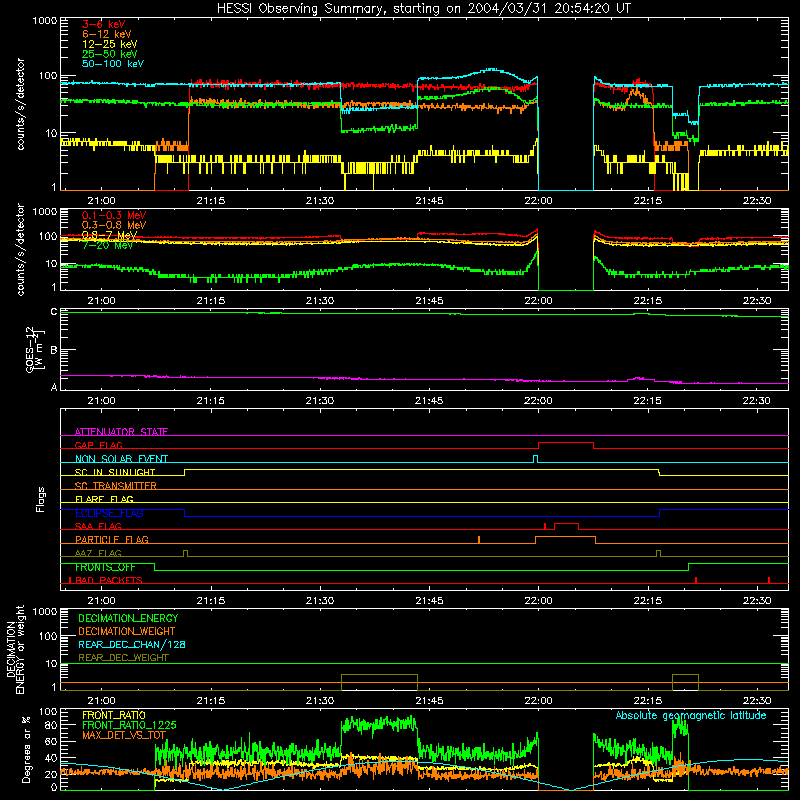Screen dimensions: 800x800
Task: Click the 22:15 tick under the Flags panel
Action: 647,601
